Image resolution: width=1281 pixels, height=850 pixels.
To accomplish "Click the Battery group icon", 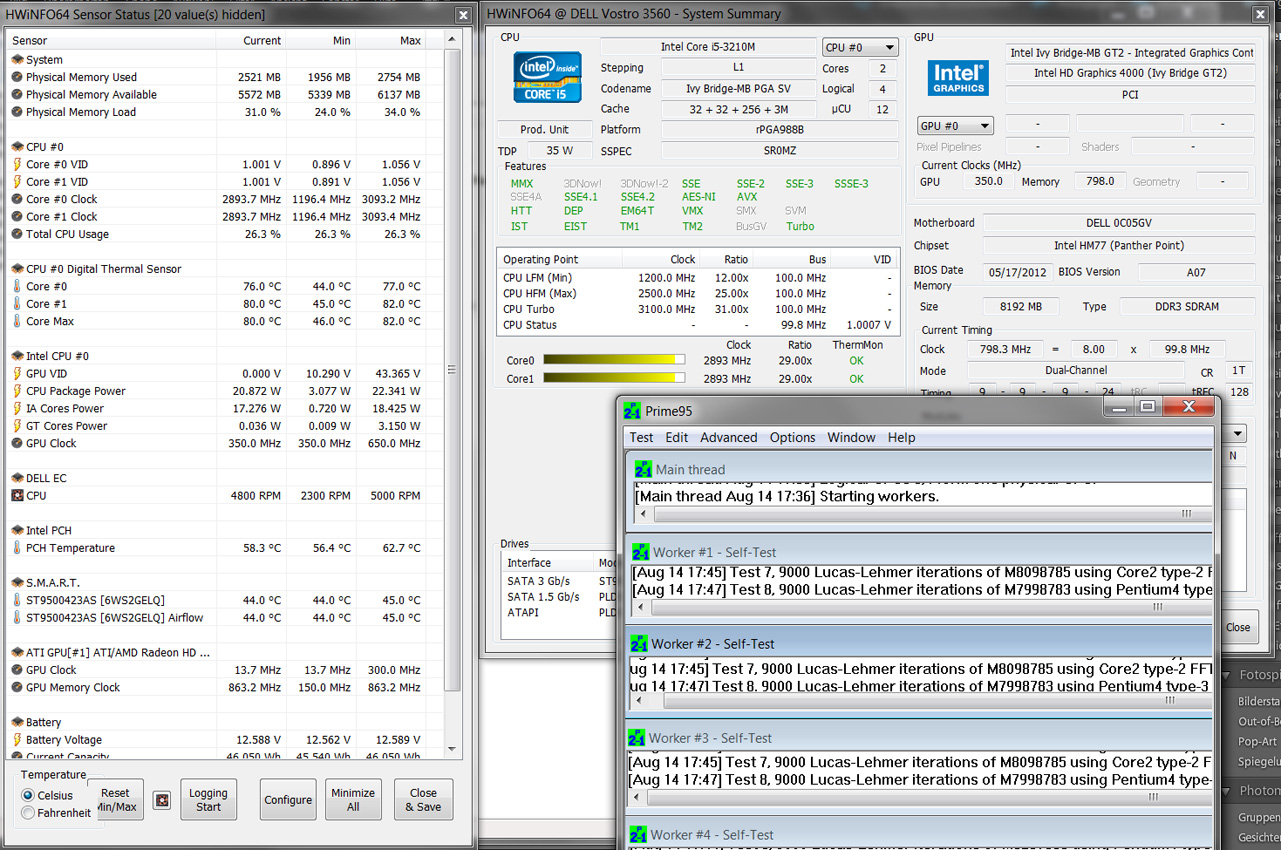I will click(x=17, y=722).
